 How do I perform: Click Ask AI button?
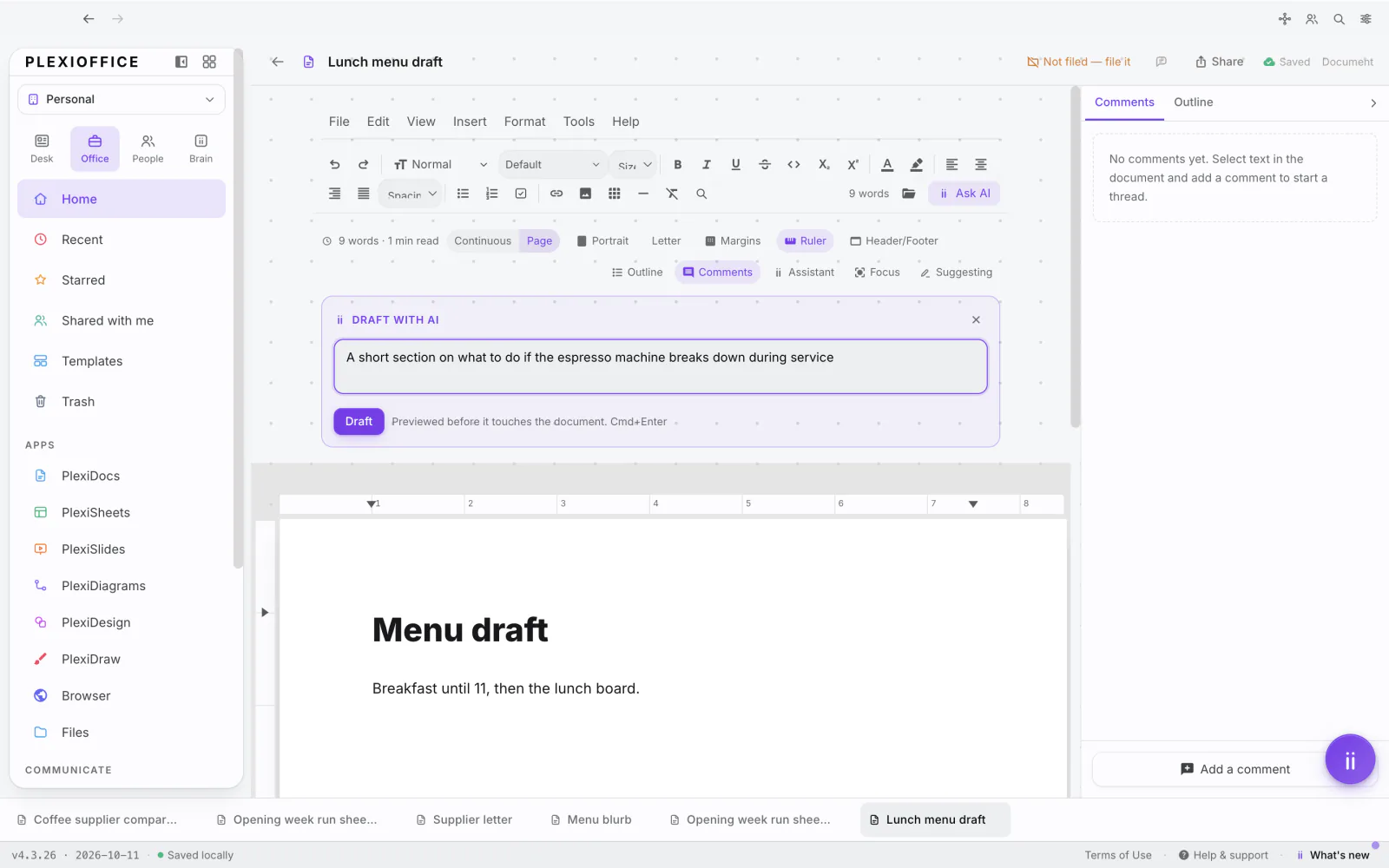coord(964,194)
